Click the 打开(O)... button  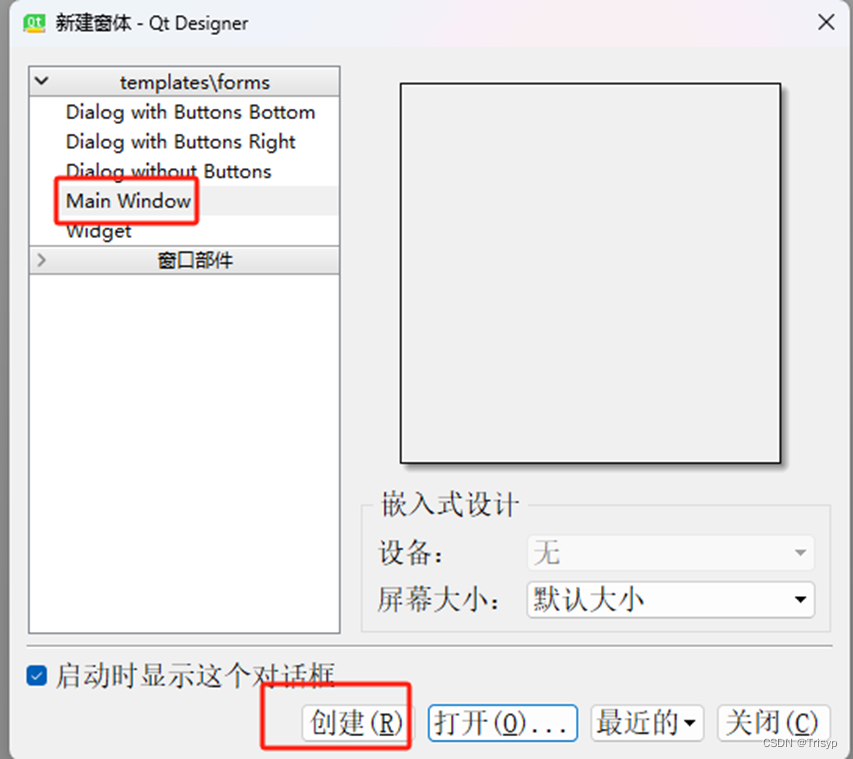point(503,723)
